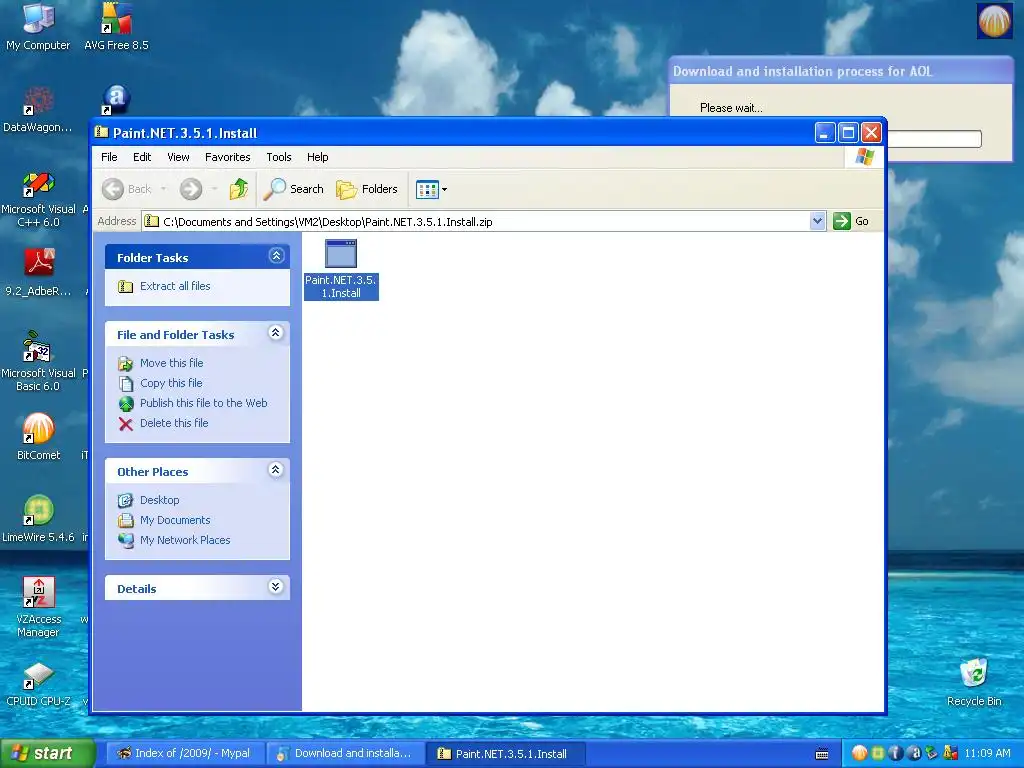Image resolution: width=1024 pixels, height=768 pixels.
Task: Open the File menu
Action: tap(109, 157)
